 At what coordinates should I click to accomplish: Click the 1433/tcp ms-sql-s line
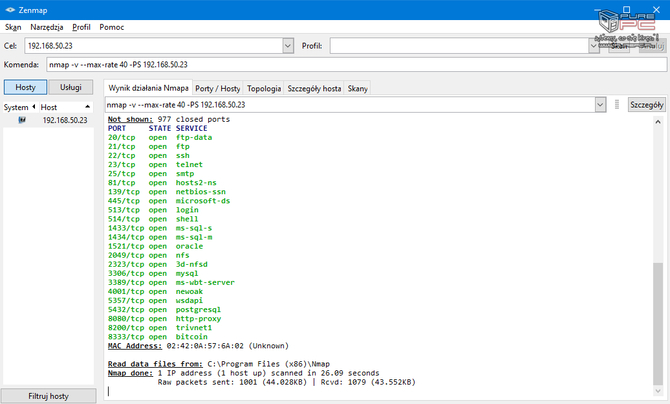(160, 228)
